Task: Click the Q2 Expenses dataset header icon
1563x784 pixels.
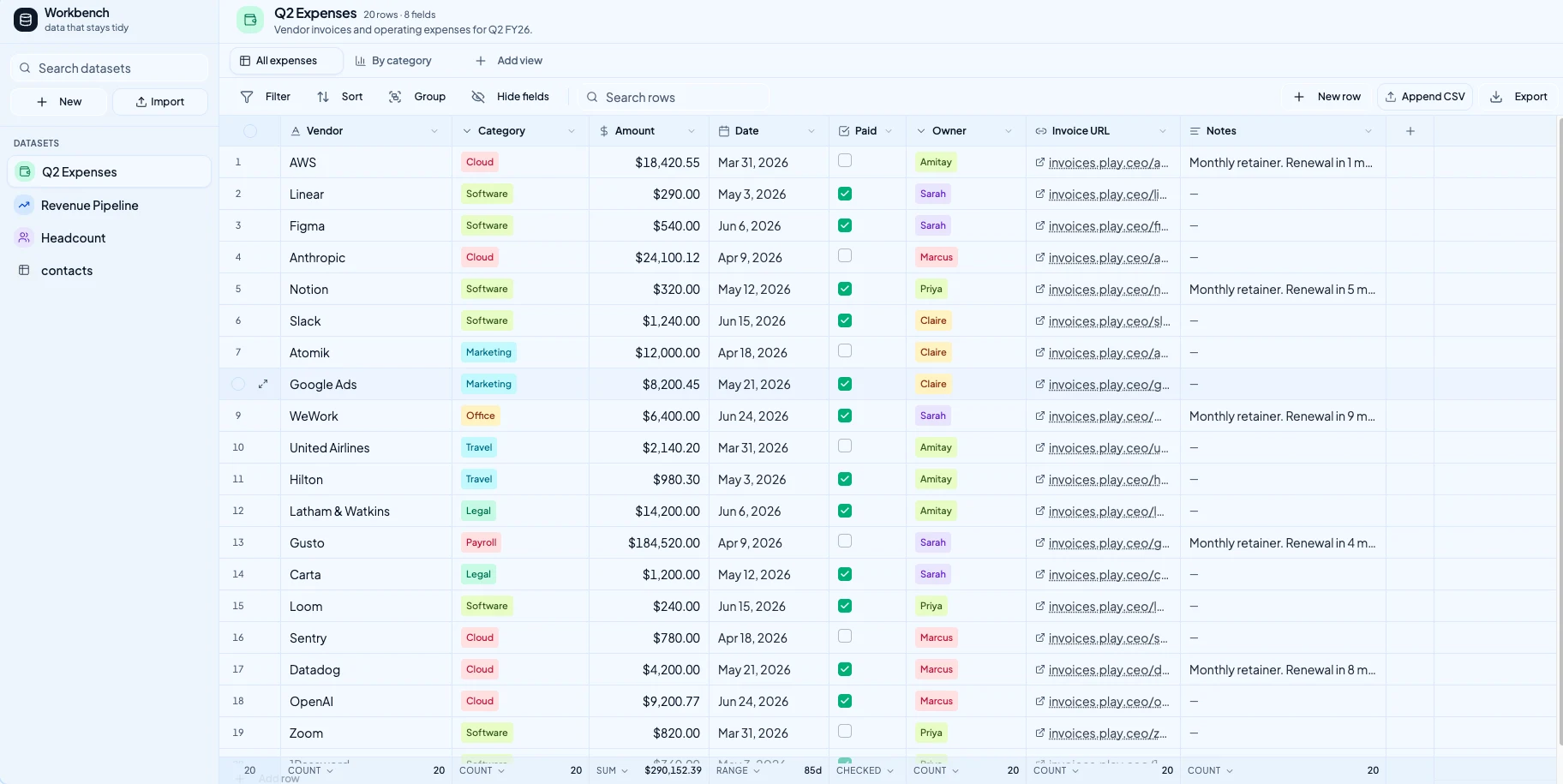Action: (250, 20)
